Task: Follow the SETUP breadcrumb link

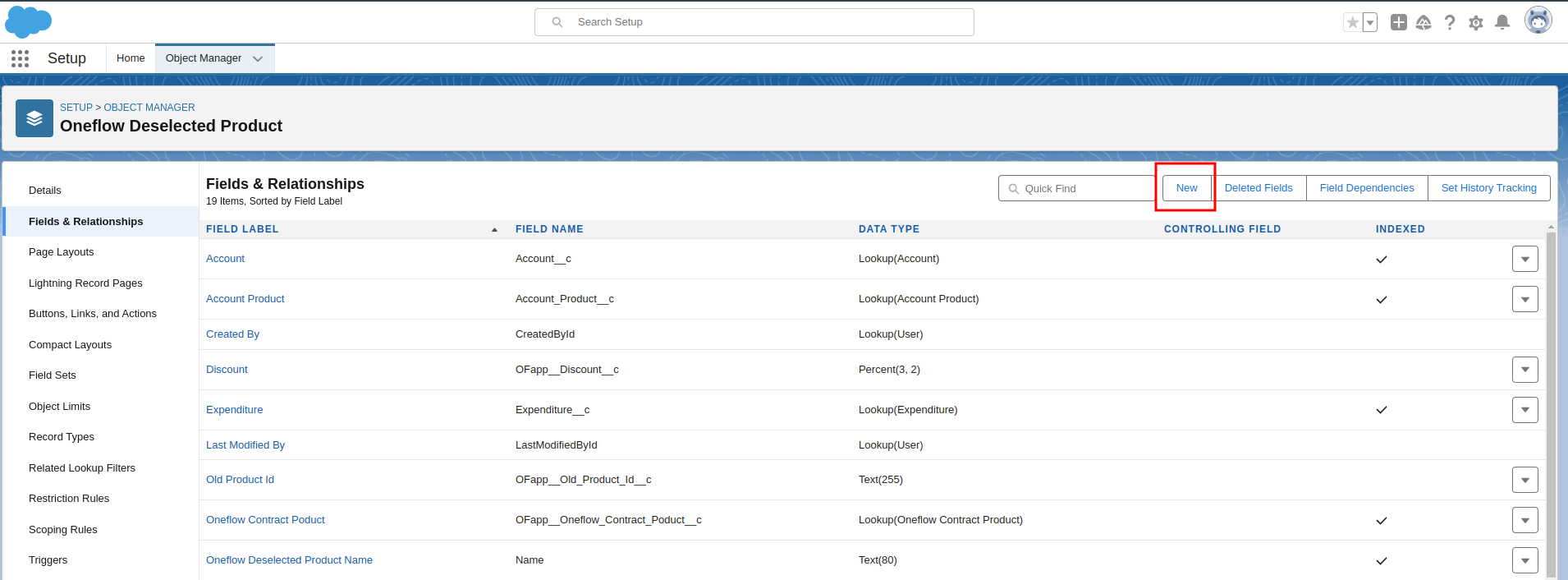Action: tap(76, 108)
